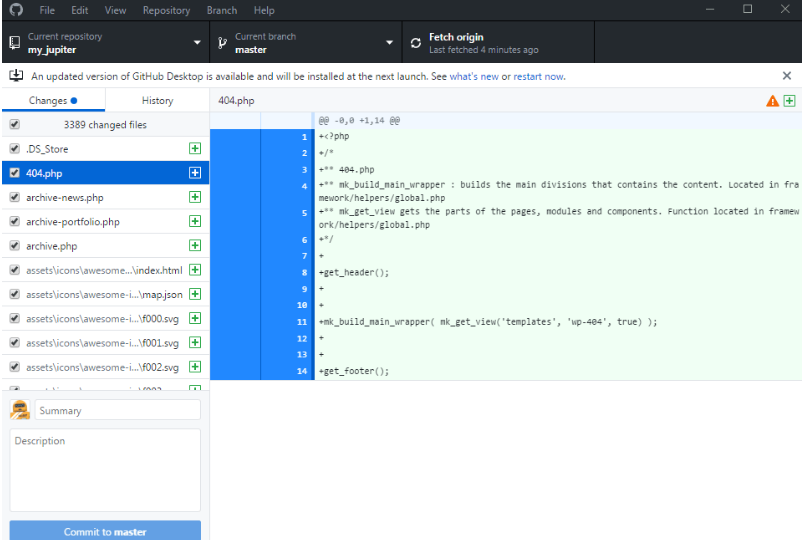Toggle the 3389 changed files checkbox
The image size is (804, 540).
[x=15, y=125]
